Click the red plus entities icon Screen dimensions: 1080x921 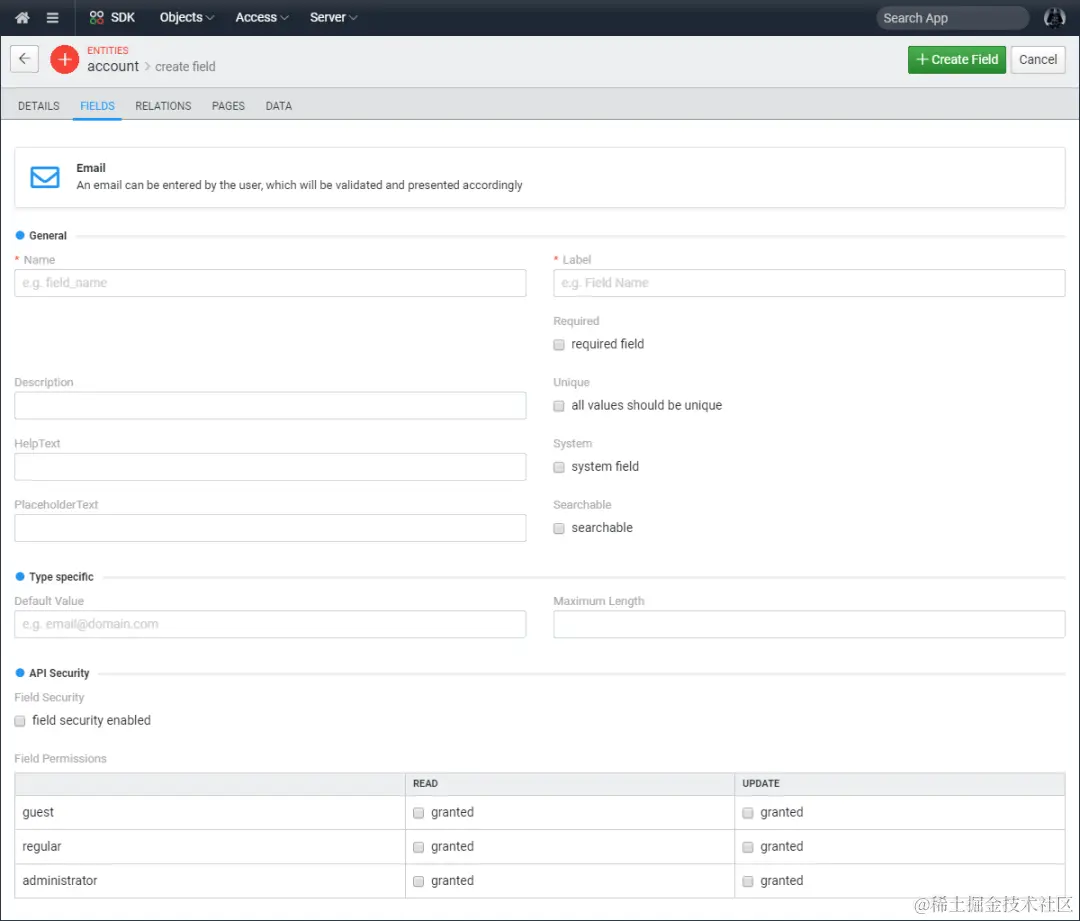pyautogui.click(x=65, y=59)
